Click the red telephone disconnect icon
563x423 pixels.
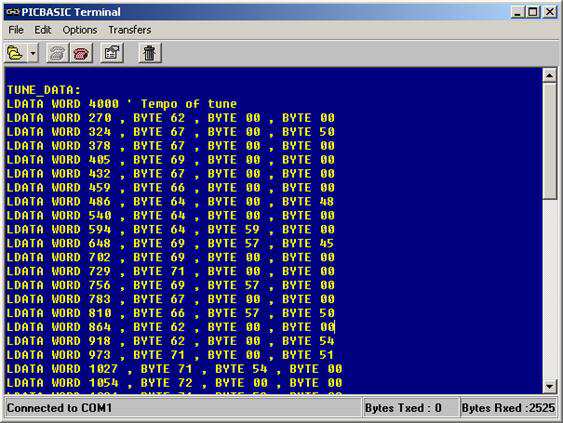pos(81,53)
